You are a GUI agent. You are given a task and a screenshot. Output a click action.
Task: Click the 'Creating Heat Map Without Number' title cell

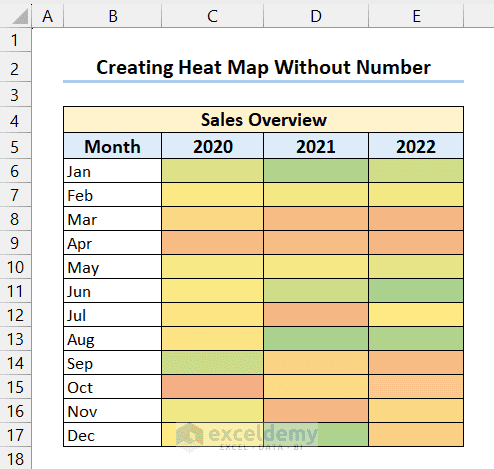(x=263, y=67)
